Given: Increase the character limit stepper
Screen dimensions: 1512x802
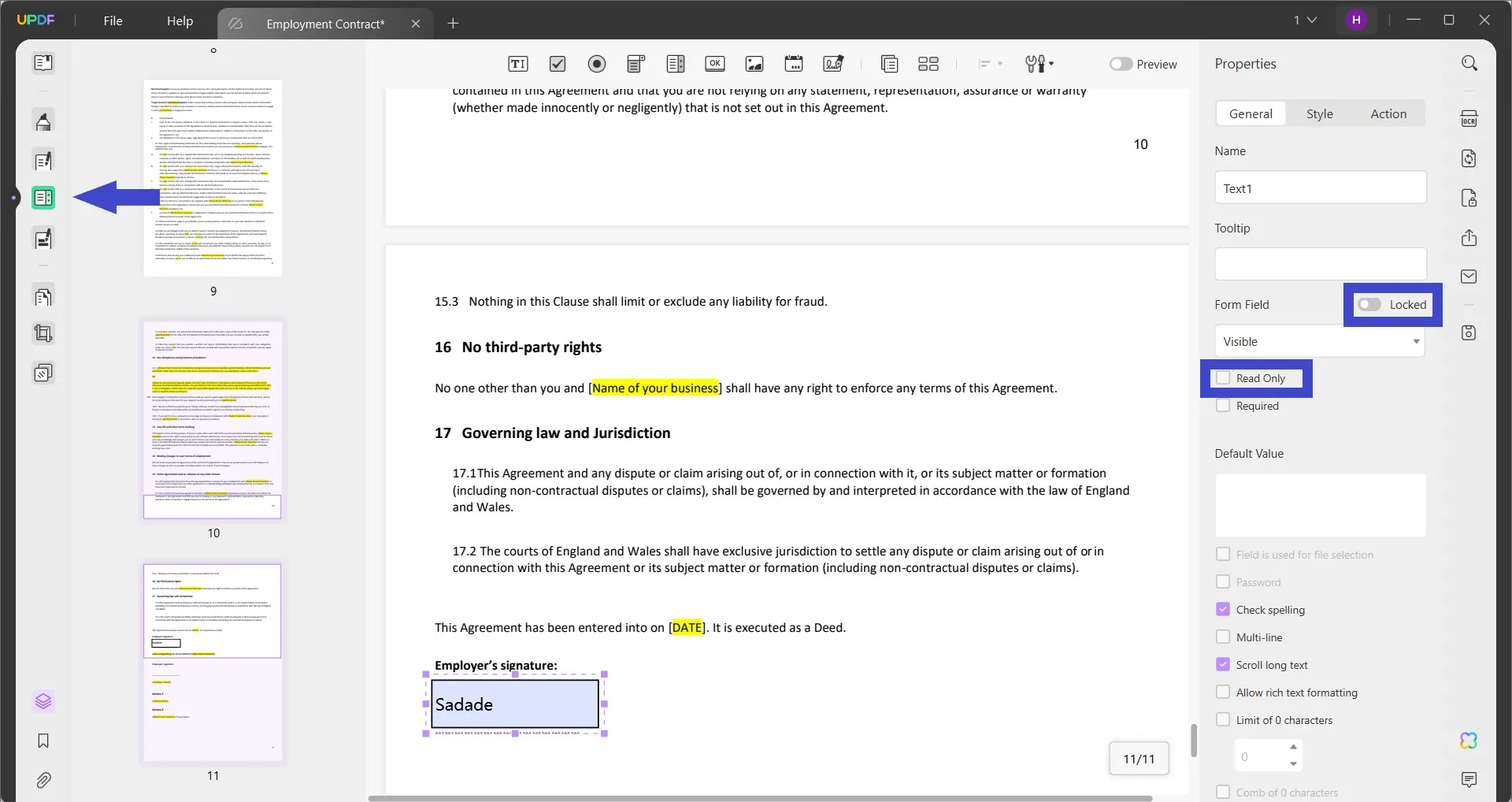Looking at the screenshot, I should (x=1293, y=747).
